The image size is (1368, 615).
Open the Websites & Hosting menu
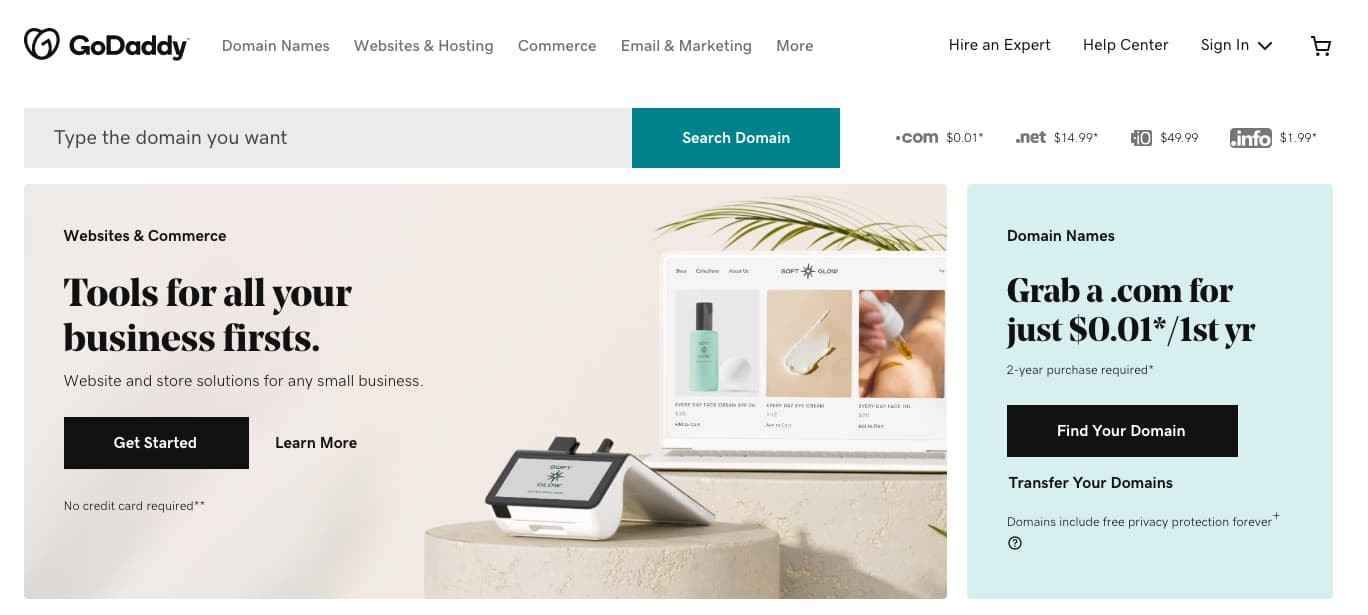[424, 46]
